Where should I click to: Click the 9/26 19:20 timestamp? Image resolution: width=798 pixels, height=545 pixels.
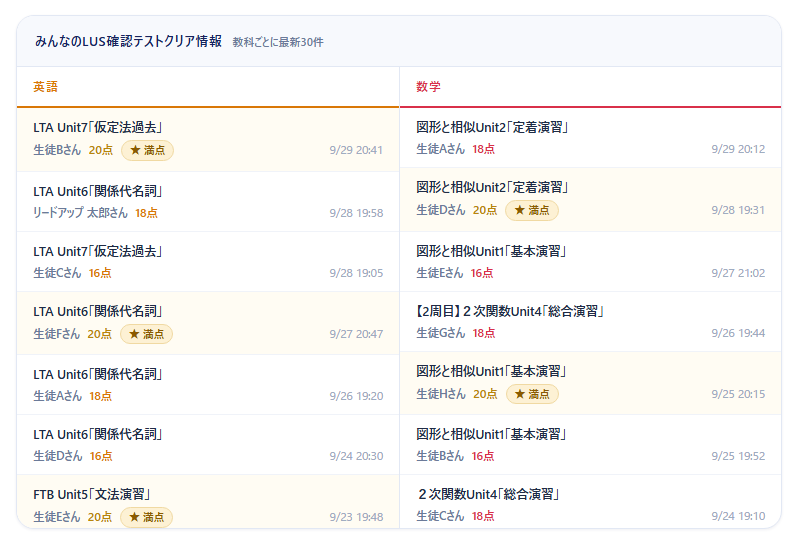(x=356, y=396)
